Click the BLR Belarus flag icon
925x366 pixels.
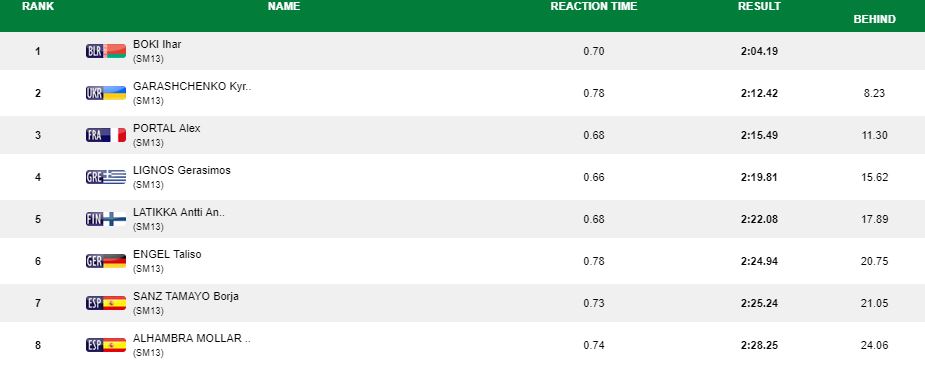[106, 51]
